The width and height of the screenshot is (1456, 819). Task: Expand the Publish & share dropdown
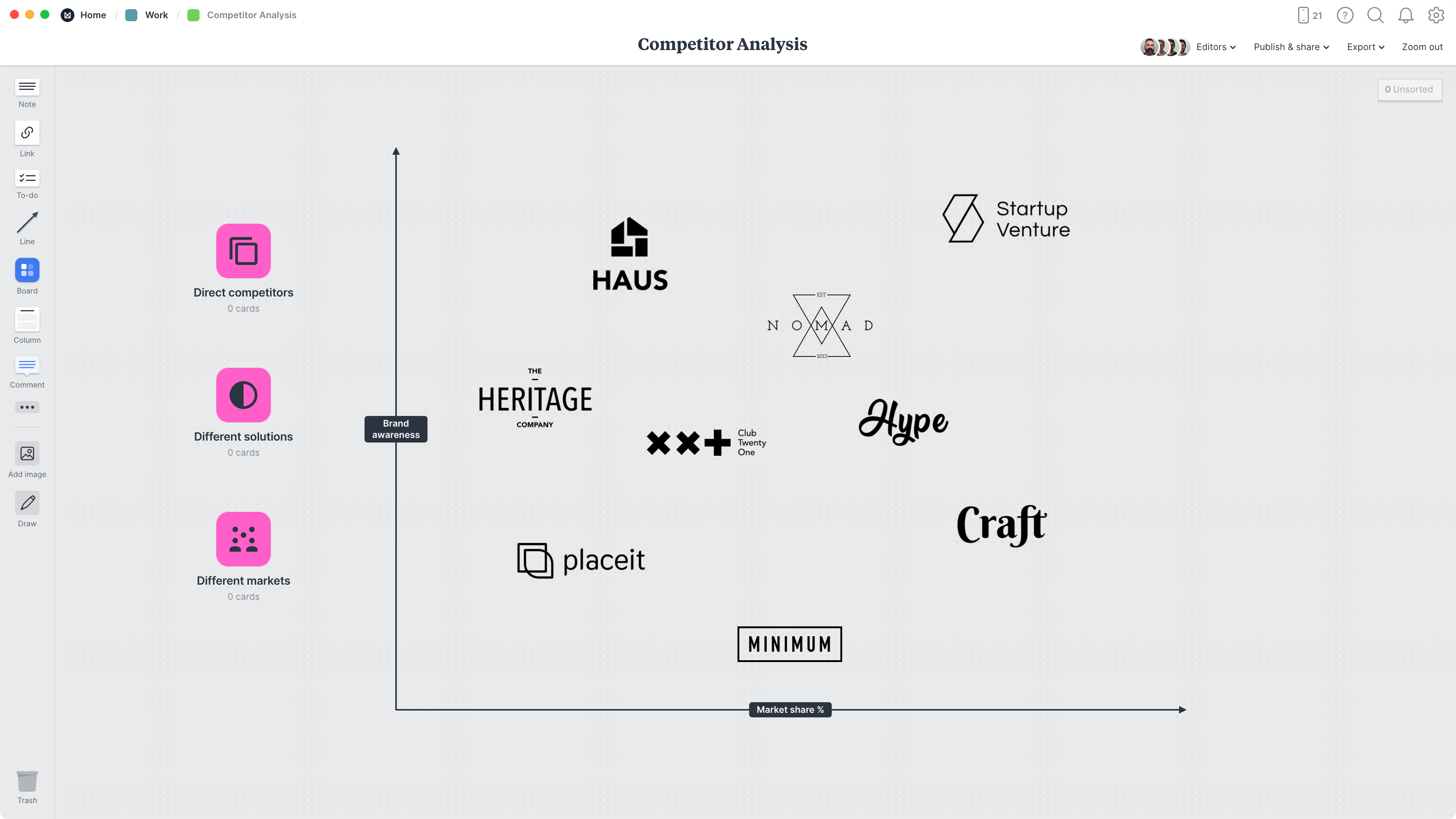pyautogui.click(x=1291, y=47)
